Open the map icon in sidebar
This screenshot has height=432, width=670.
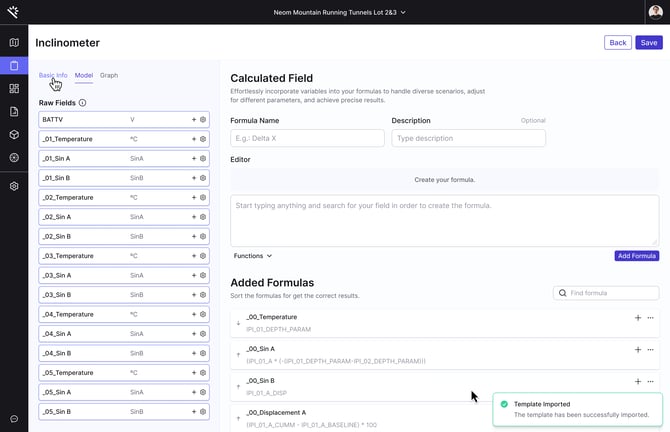[x=14, y=43]
